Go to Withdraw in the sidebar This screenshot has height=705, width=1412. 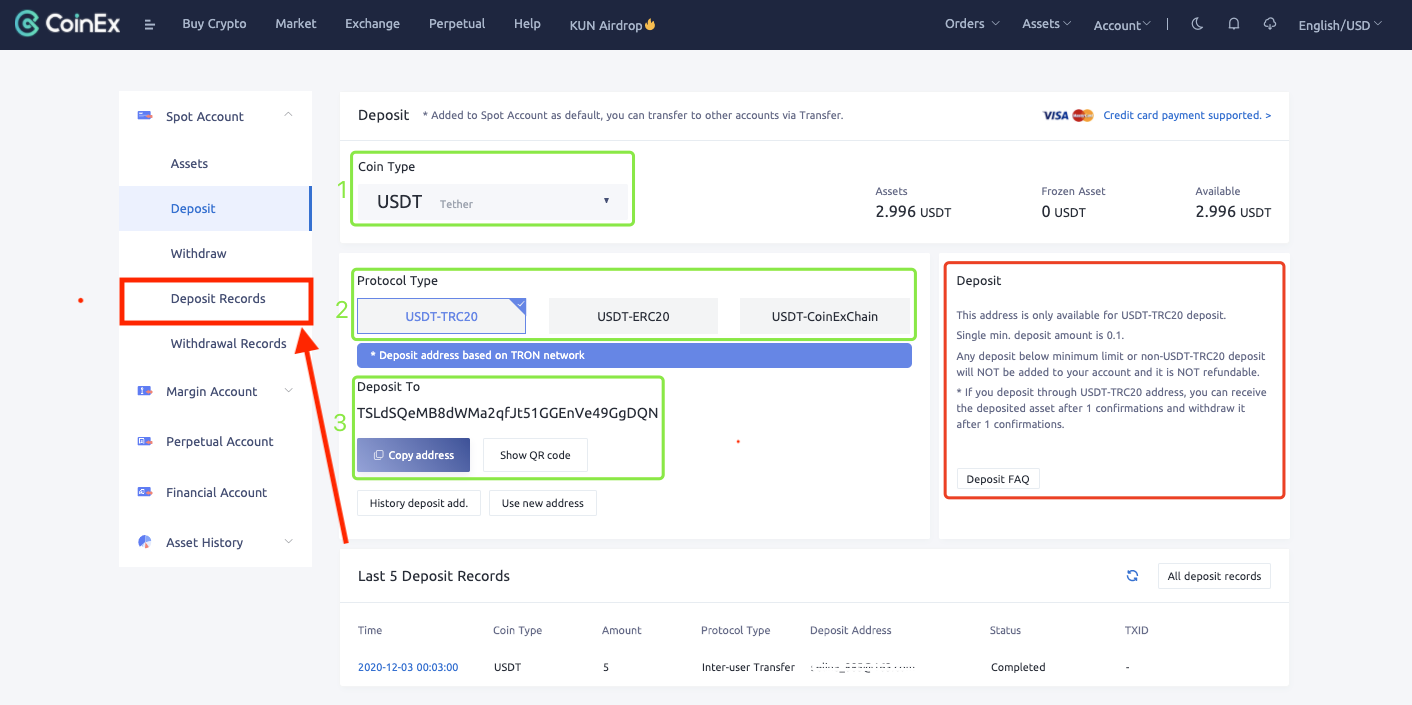pos(198,253)
